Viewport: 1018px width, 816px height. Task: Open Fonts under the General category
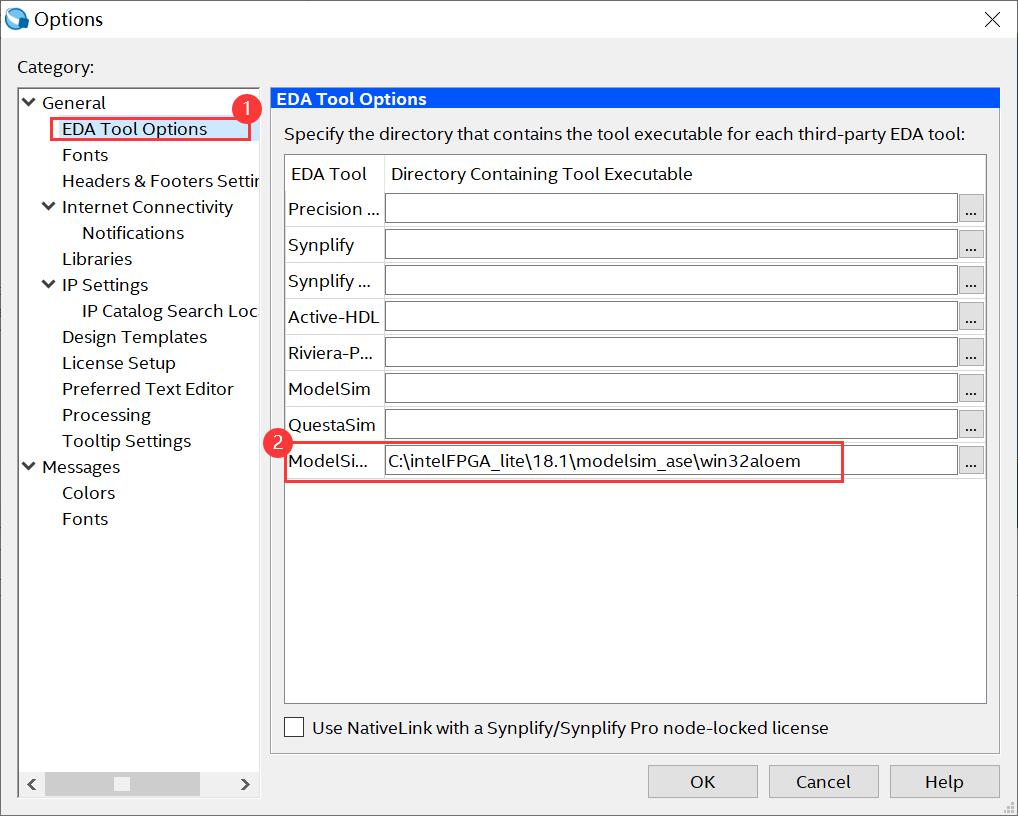coord(85,155)
